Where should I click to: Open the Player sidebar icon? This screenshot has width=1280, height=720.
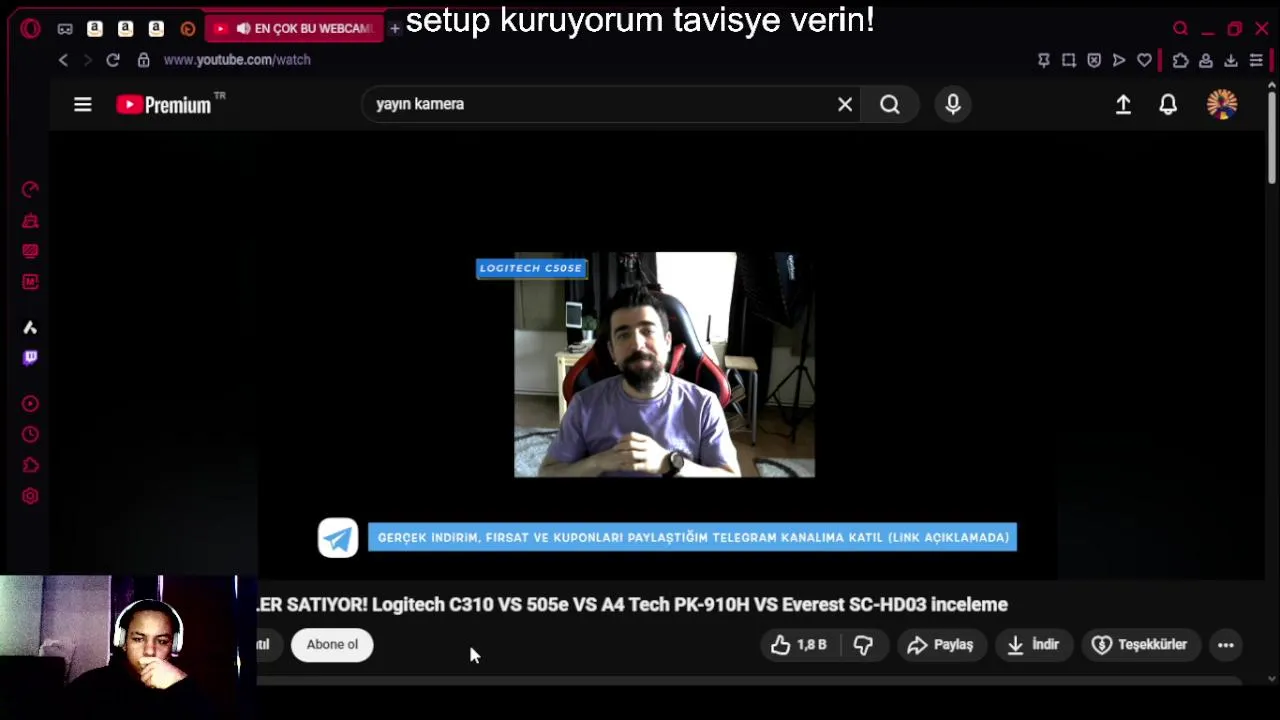coord(30,404)
